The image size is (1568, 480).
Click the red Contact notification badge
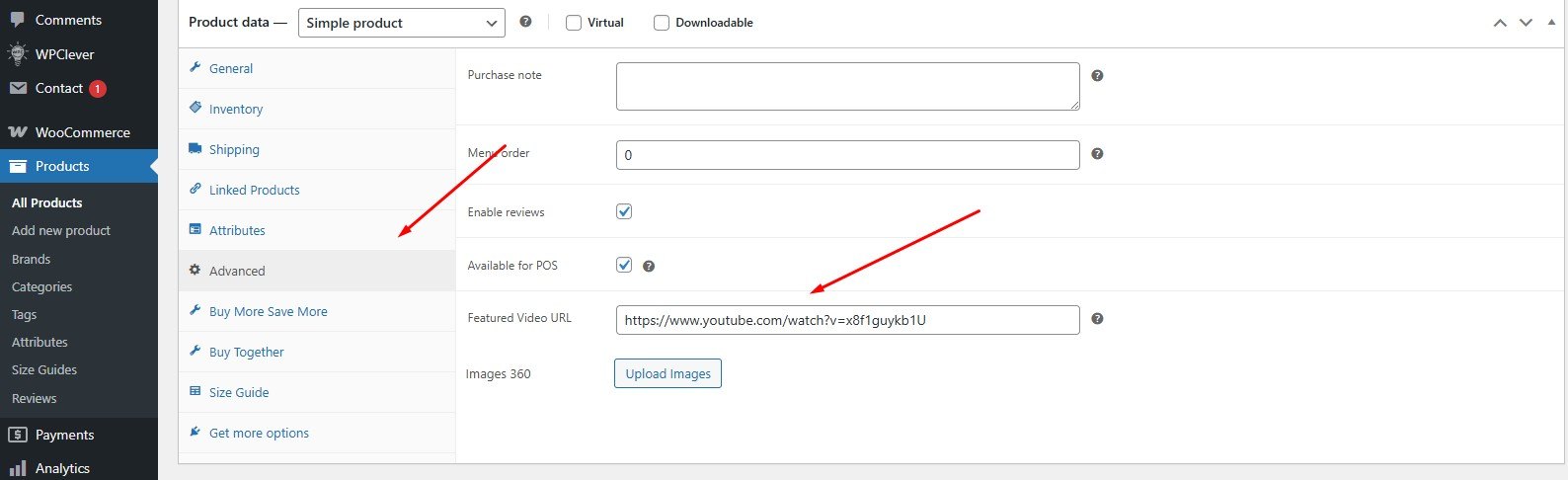pos(97,89)
